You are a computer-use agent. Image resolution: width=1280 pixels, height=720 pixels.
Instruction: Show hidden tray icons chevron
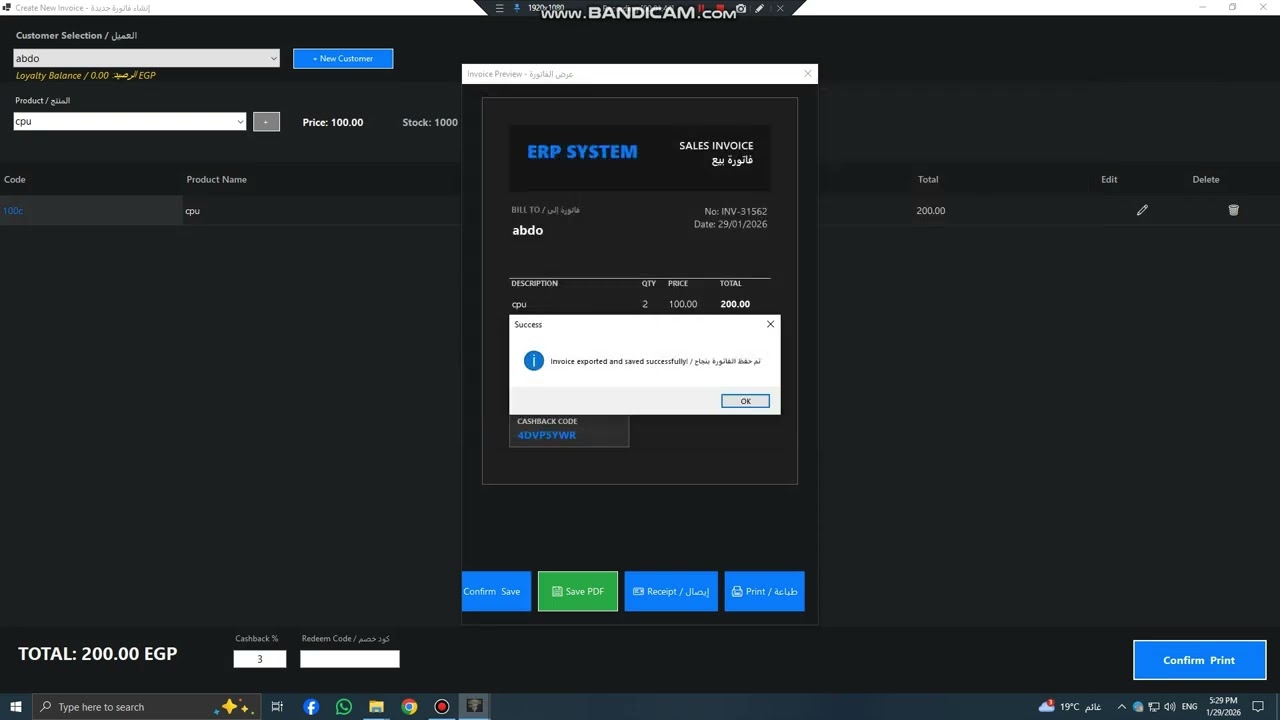(x=1122, y=707)
